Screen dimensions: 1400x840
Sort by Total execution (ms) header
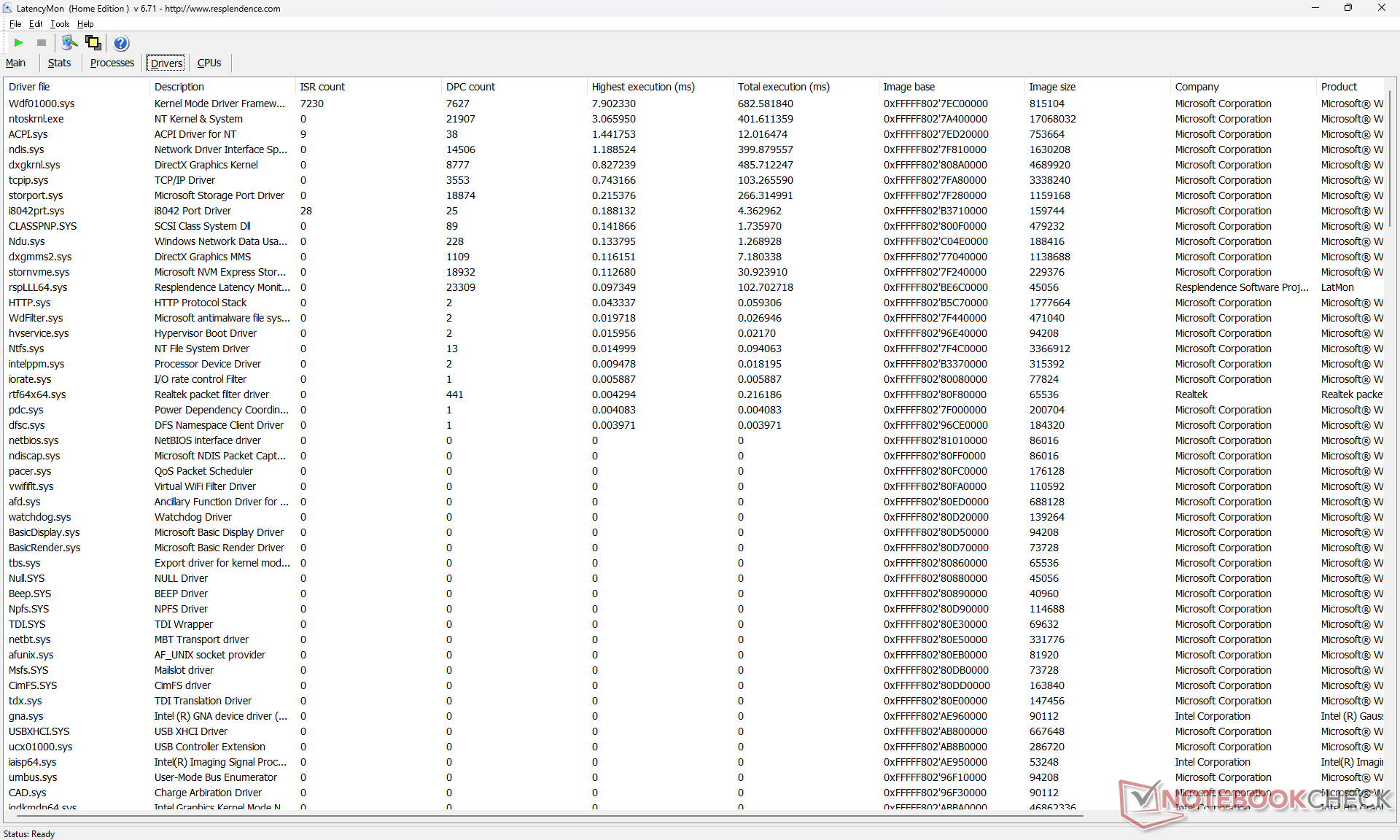click(x=783, y=87)
